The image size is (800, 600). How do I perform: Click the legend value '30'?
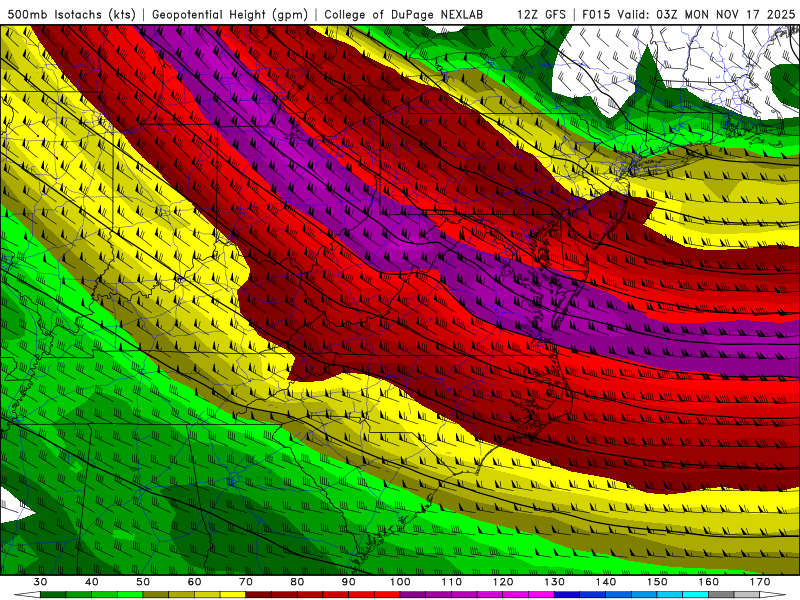click(40, 582)
